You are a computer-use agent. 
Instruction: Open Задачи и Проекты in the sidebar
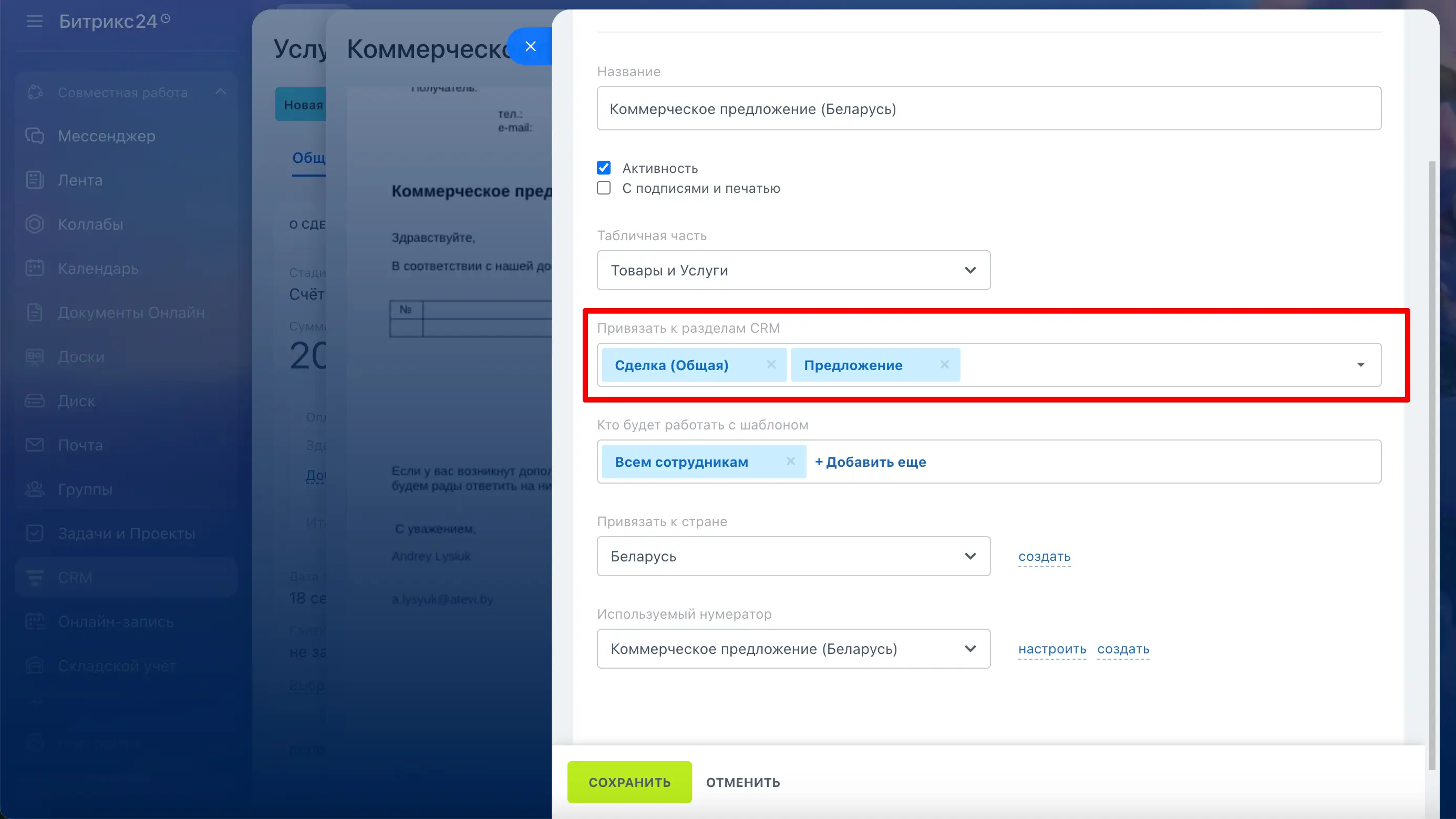point(126,533)
